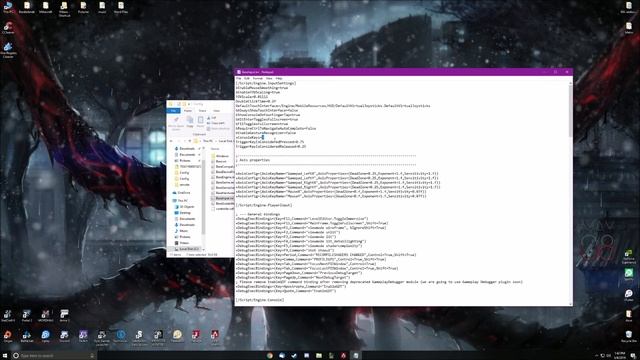Open the blue File tab in File Explorer
The image size is (640, 360).
[173, 111]
